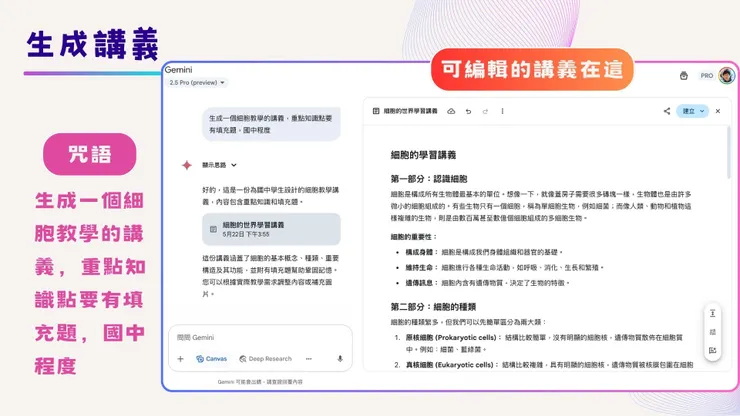The image size is (740, 416).
Task: Click the Gemini logo text
Action: pos(178,70)
